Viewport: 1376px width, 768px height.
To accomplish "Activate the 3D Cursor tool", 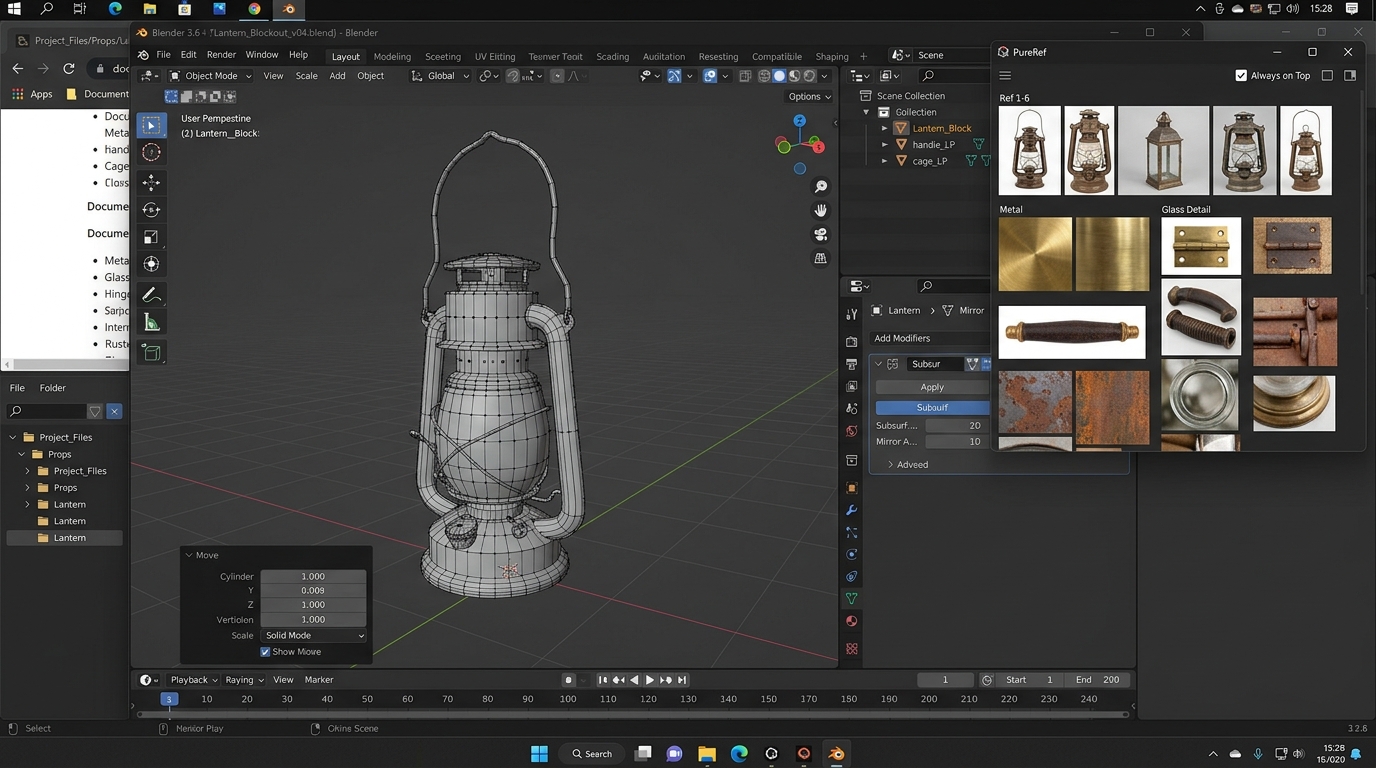I will [x=151, y=152].
